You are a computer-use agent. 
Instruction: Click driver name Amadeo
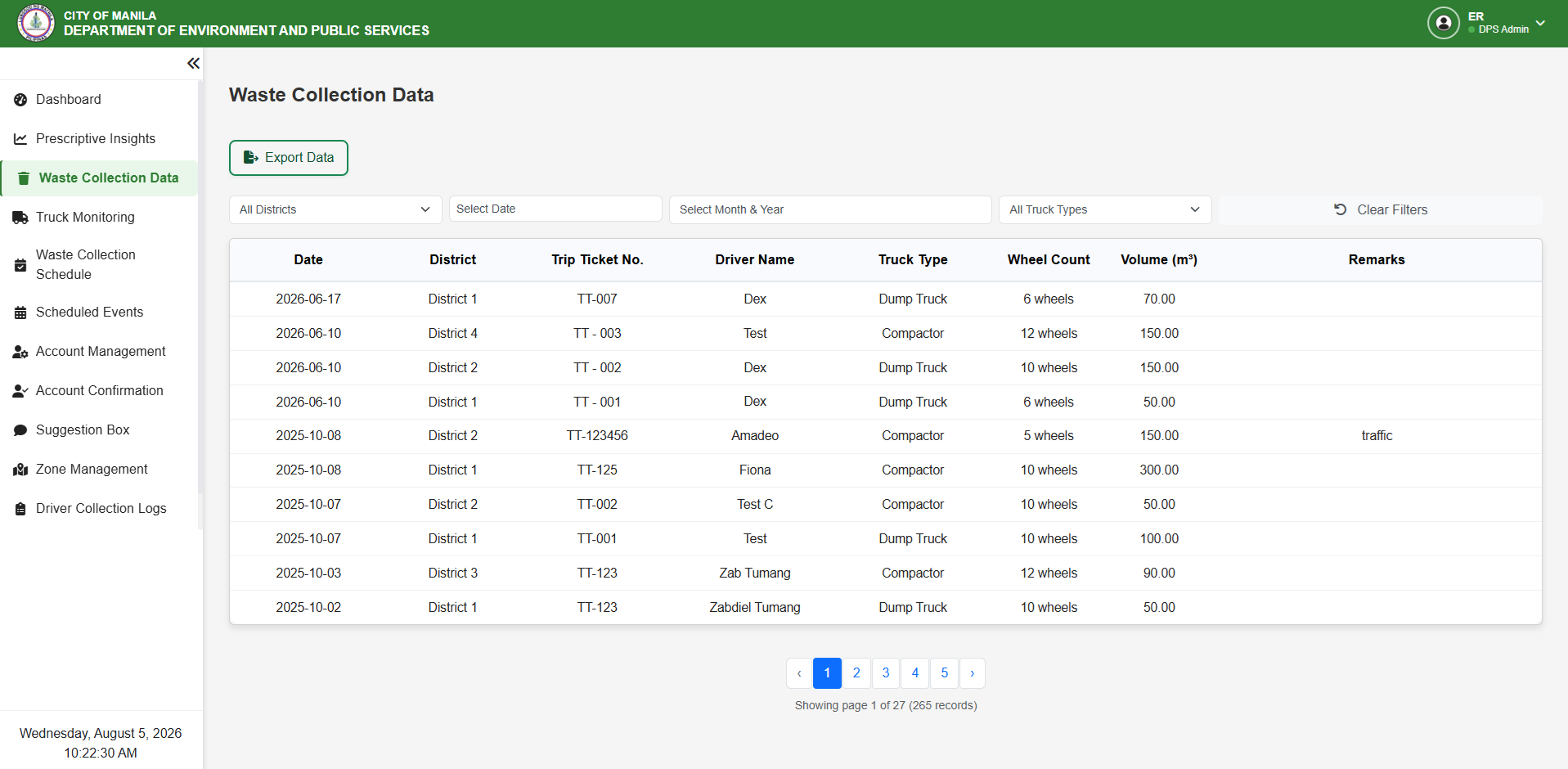[x=755, y=436]
